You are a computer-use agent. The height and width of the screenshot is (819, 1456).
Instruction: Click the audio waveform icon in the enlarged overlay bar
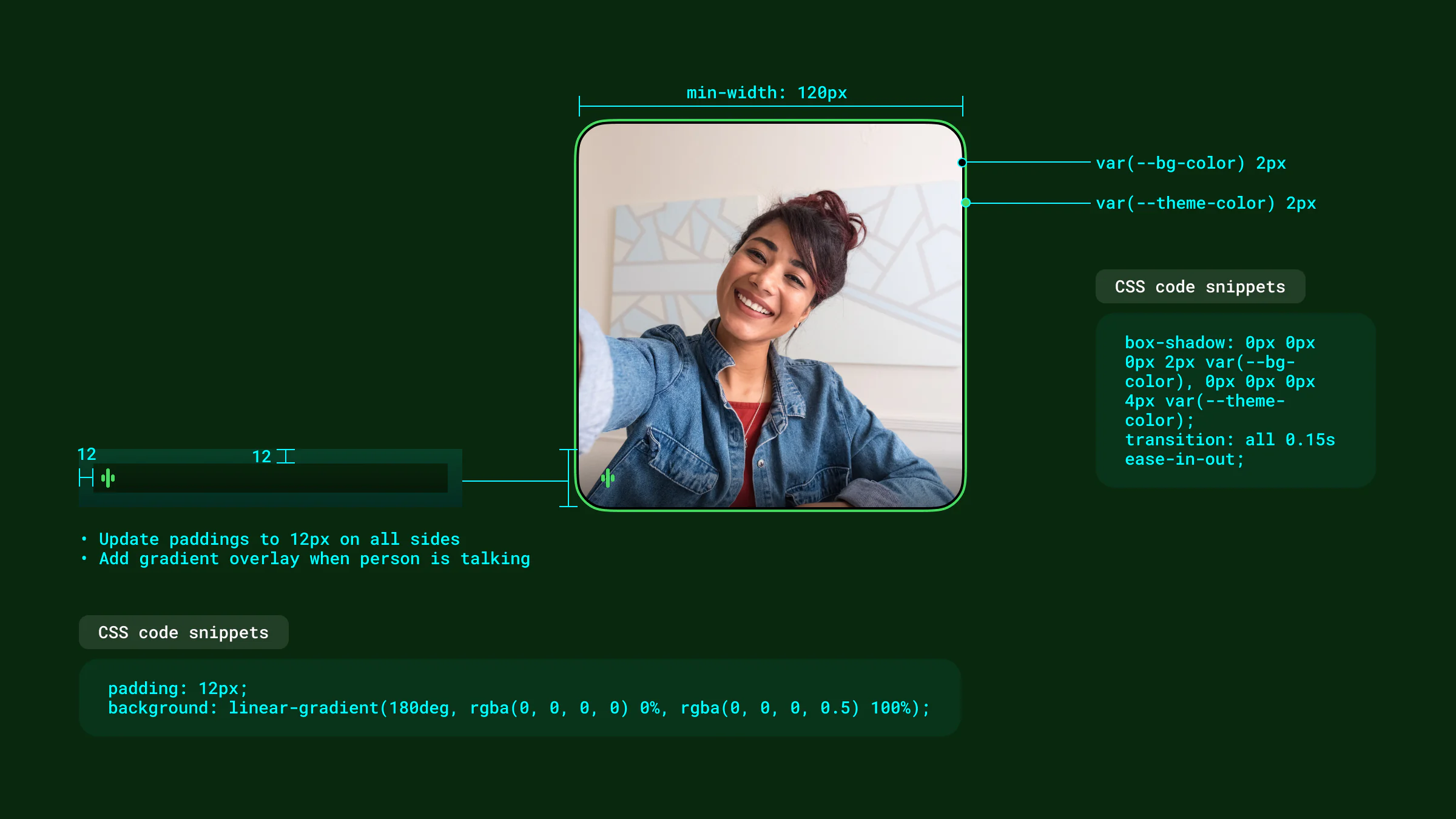pyautogui.click(x=108, y=478)
